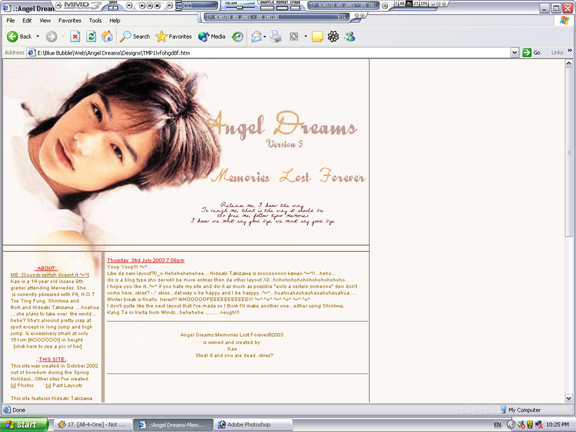Open the View menu
The image size is (576, 432).
coord(45,21)
